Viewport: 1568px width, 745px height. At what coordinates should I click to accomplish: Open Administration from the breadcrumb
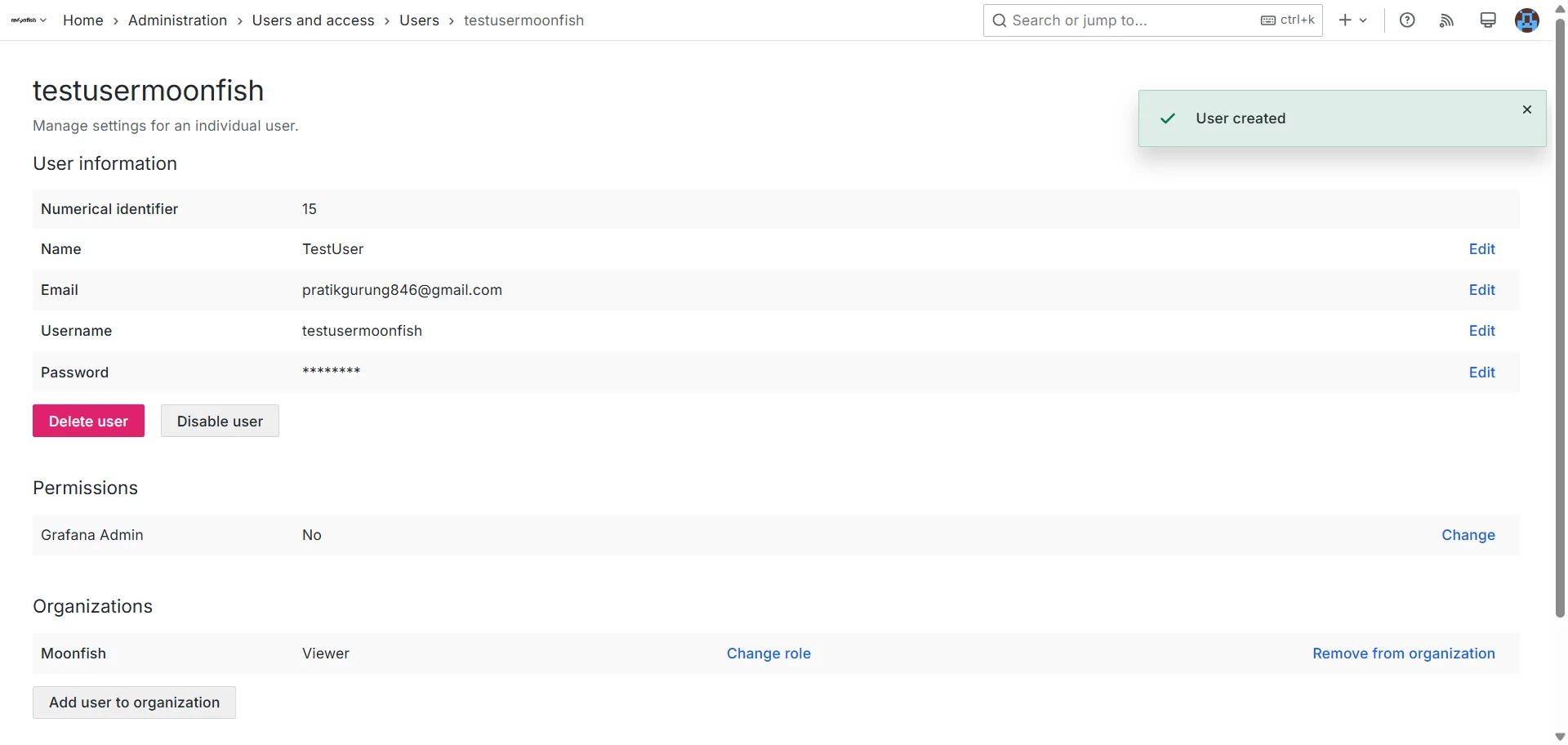(177, 20)
